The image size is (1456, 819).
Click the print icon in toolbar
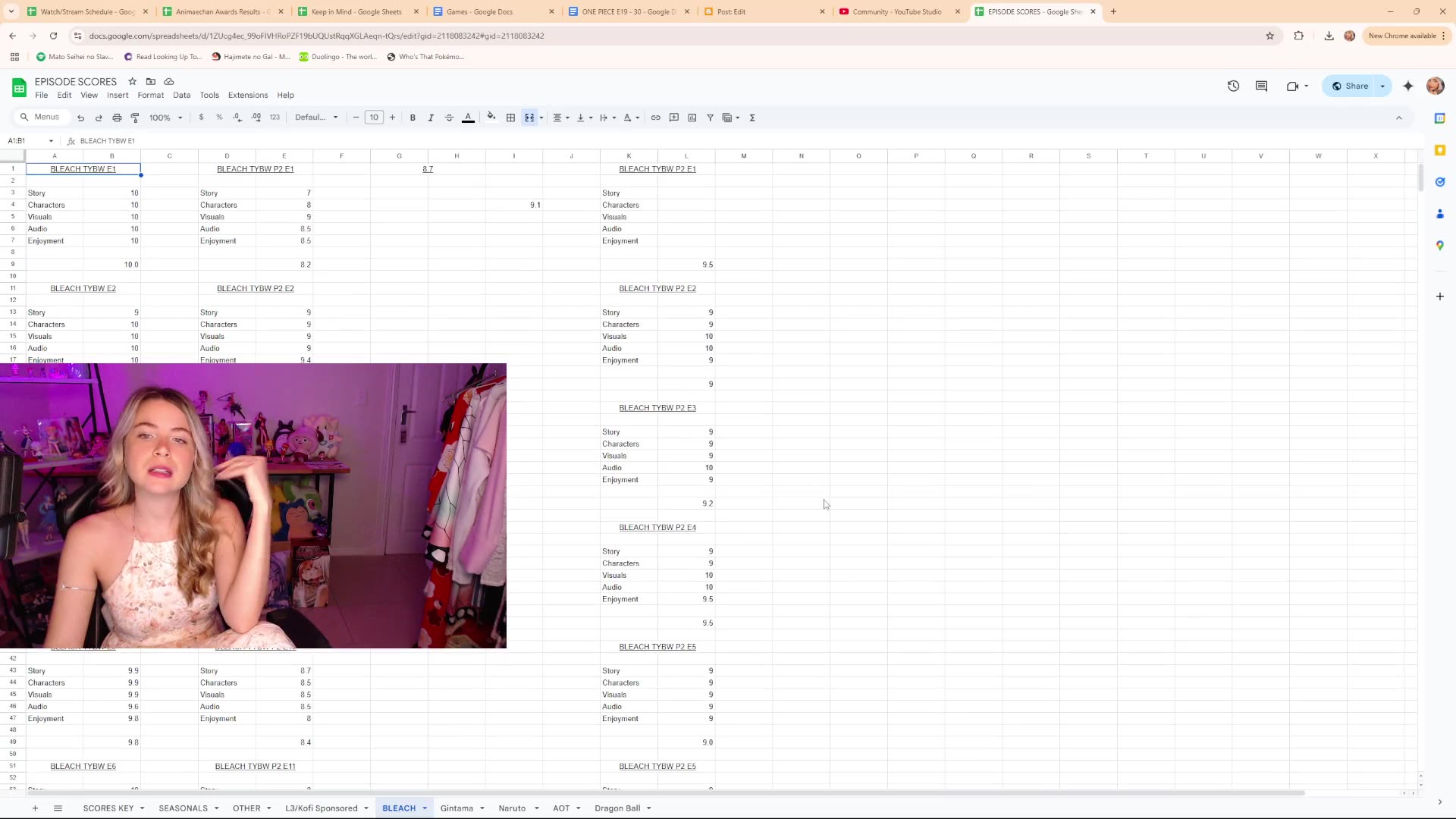coord(117,118)
